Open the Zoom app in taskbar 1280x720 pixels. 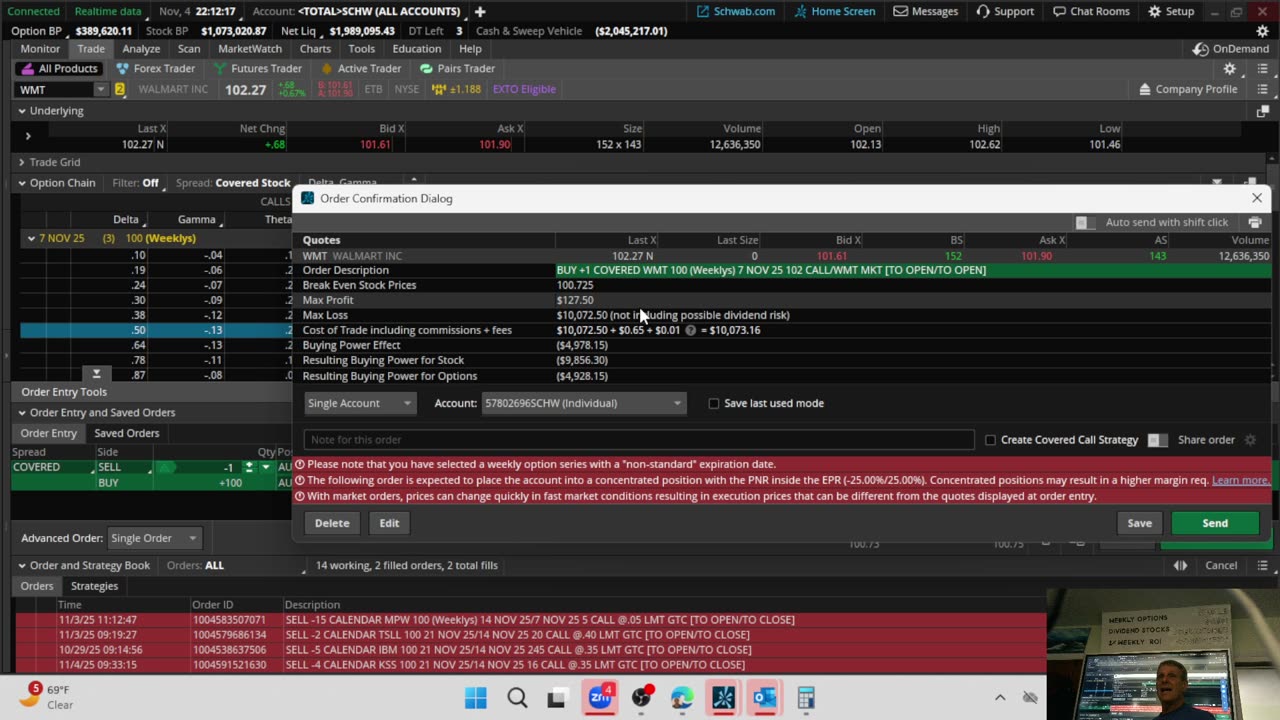(x=600, y=697)
